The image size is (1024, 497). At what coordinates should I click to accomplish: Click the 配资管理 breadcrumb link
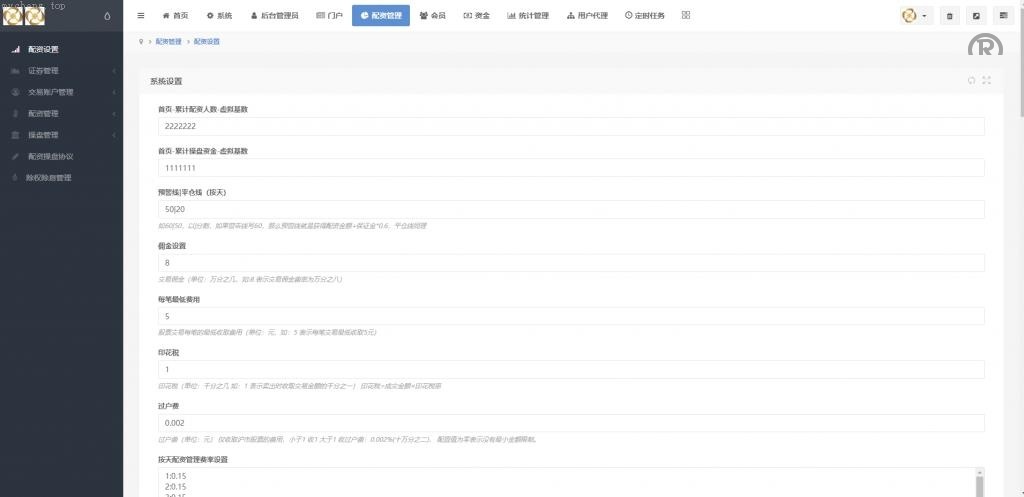click(x=169, y=42)
